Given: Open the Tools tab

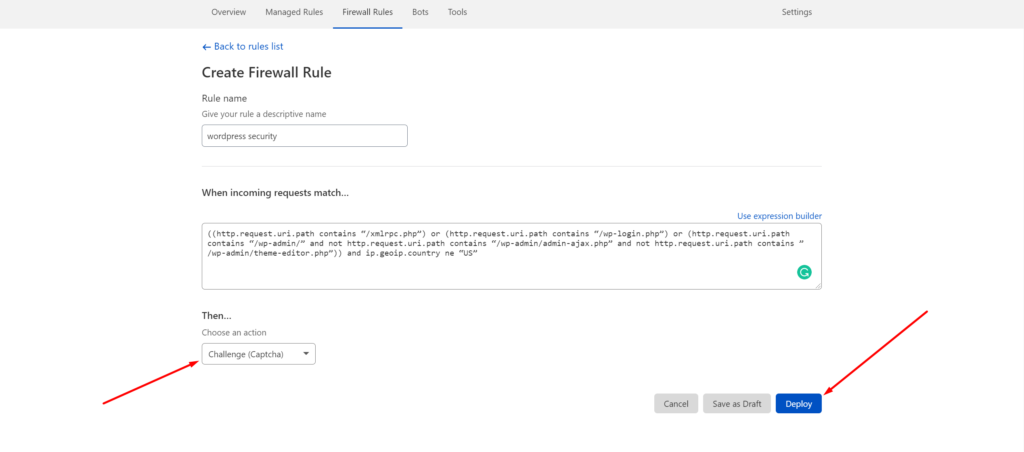Looking at the screenshot, I should click(457, 12).
